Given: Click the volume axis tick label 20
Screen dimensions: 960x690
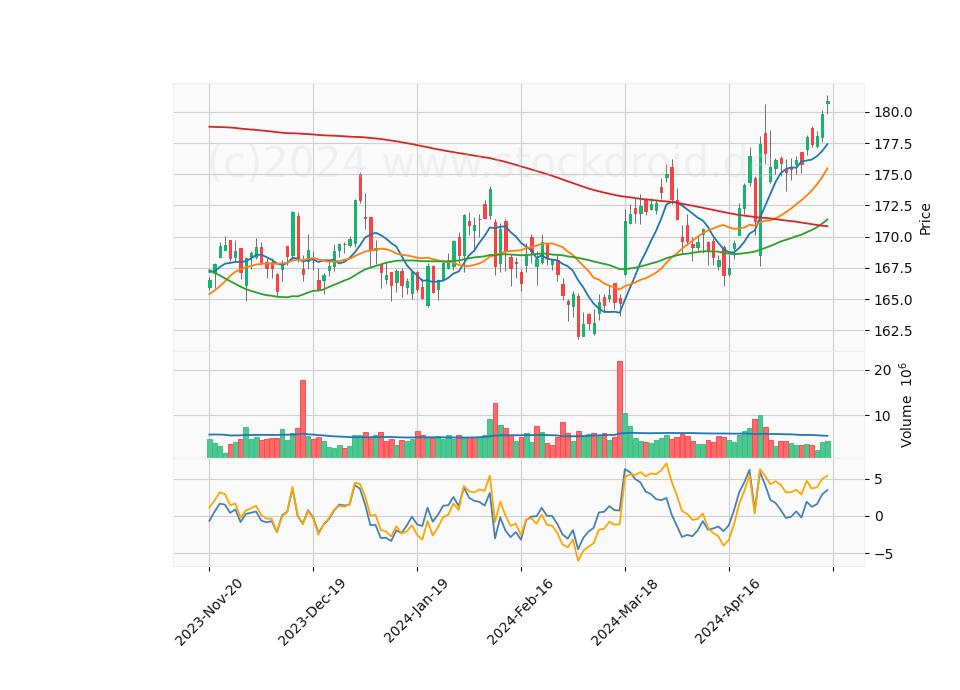Looking at the screenshot, I should [883, 370].
